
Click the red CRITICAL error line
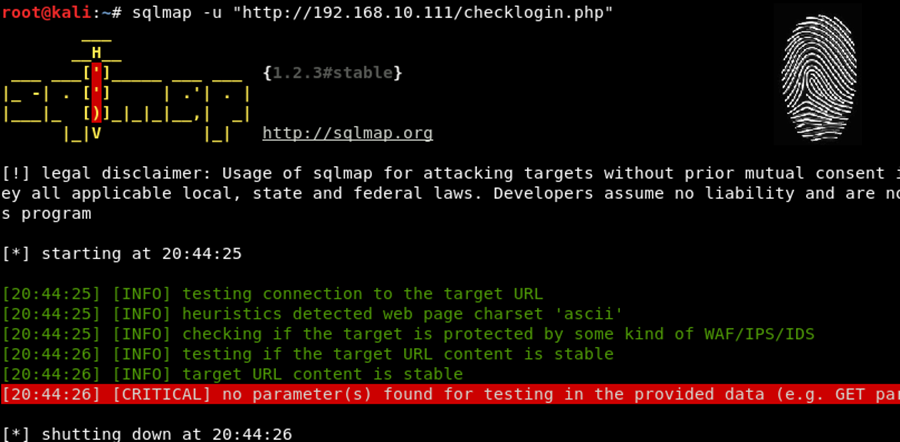point(450,394)
